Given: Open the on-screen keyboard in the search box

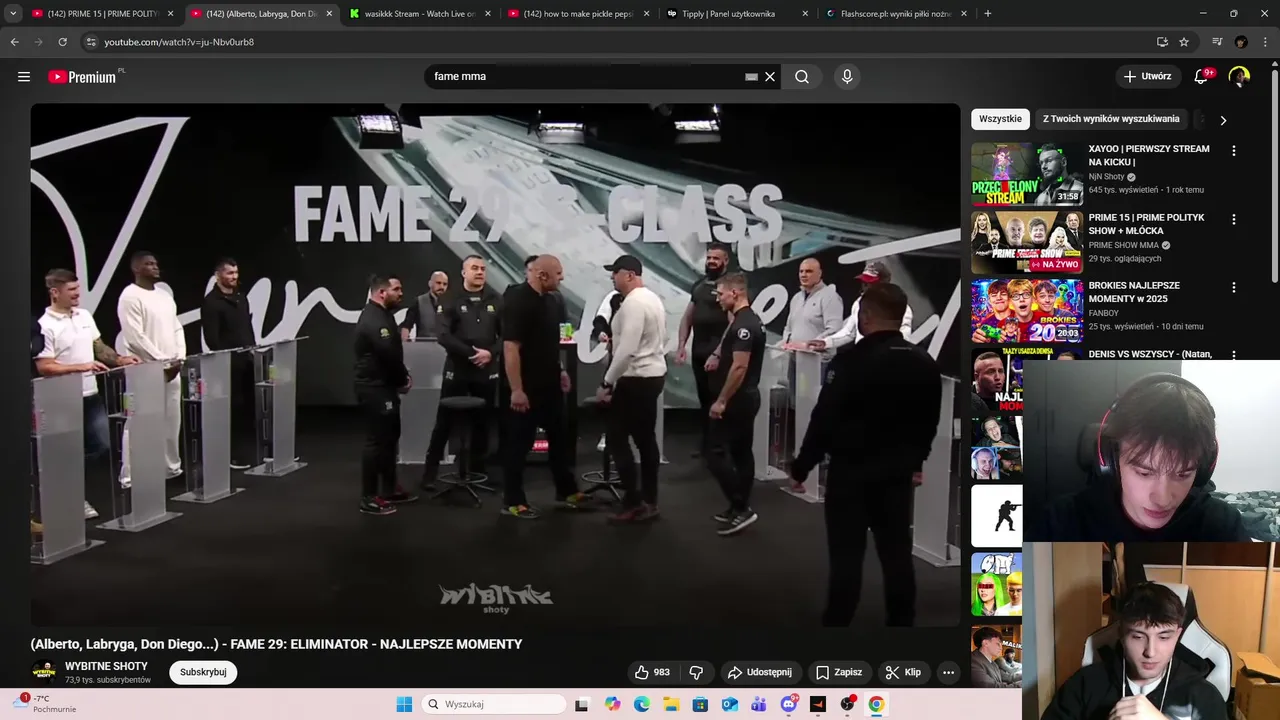Looking at the screenshot, I should [751, 77].
